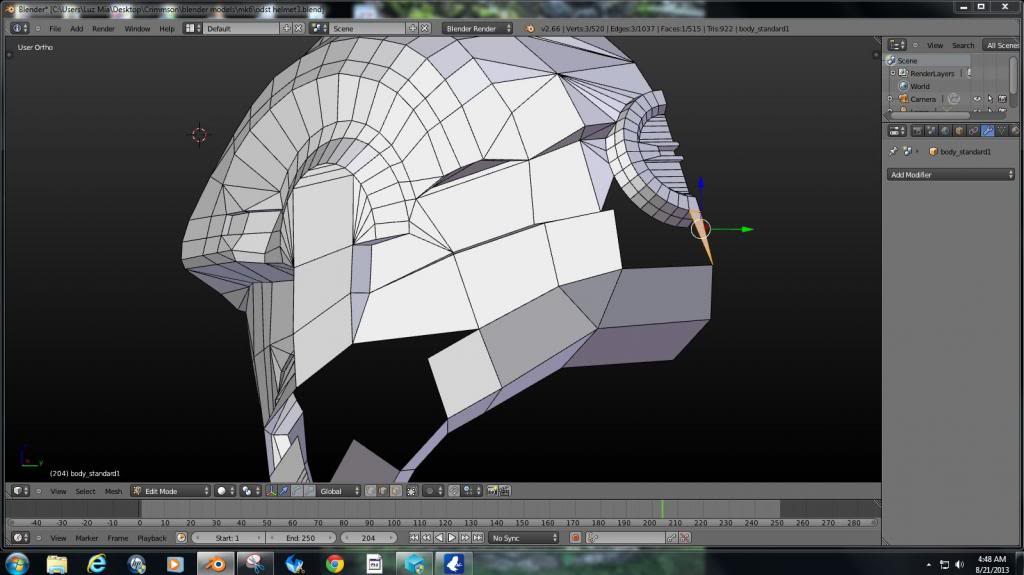Launch Blender from the Windows taskbar
This screenshot has width=1024, height=575.
215,563
